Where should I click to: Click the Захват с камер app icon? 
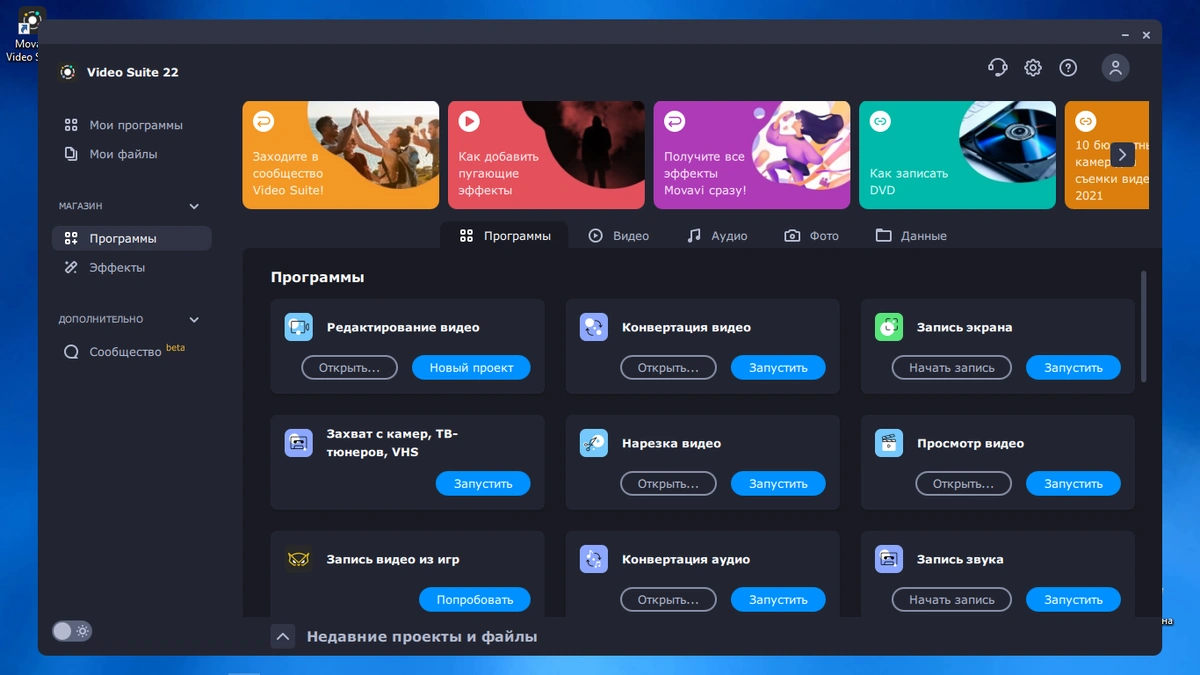pyautogui.click(x=298, y=443)
